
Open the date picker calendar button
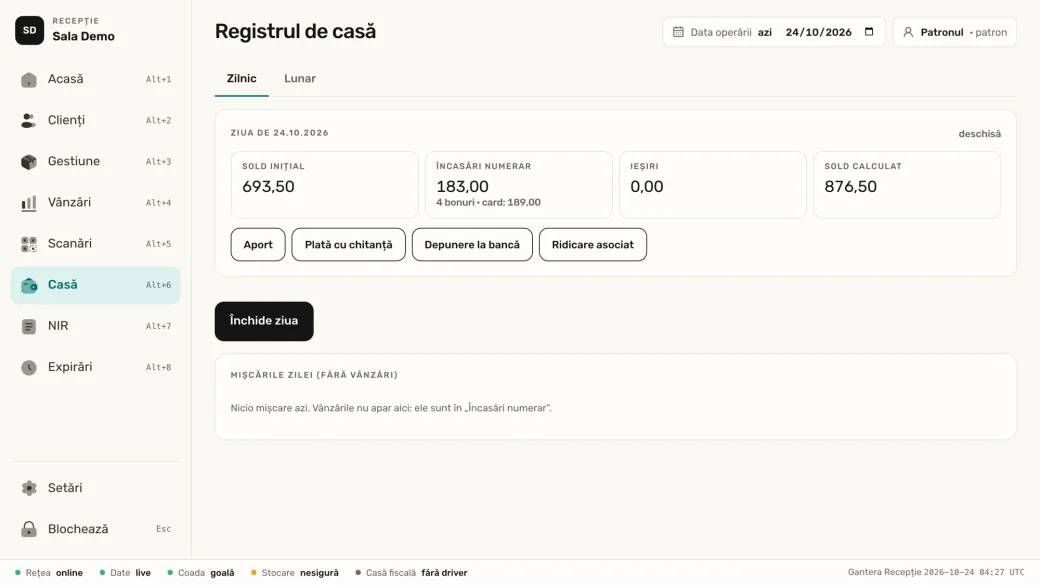869,32
